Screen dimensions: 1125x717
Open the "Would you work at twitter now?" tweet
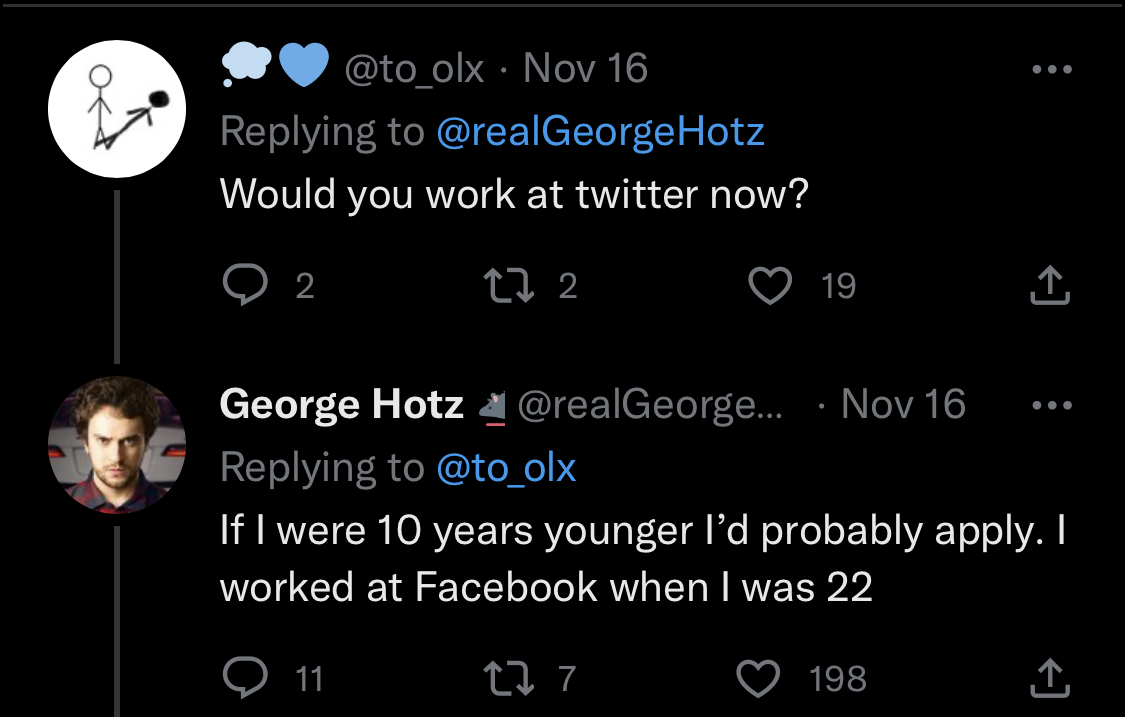coord(513,193)
